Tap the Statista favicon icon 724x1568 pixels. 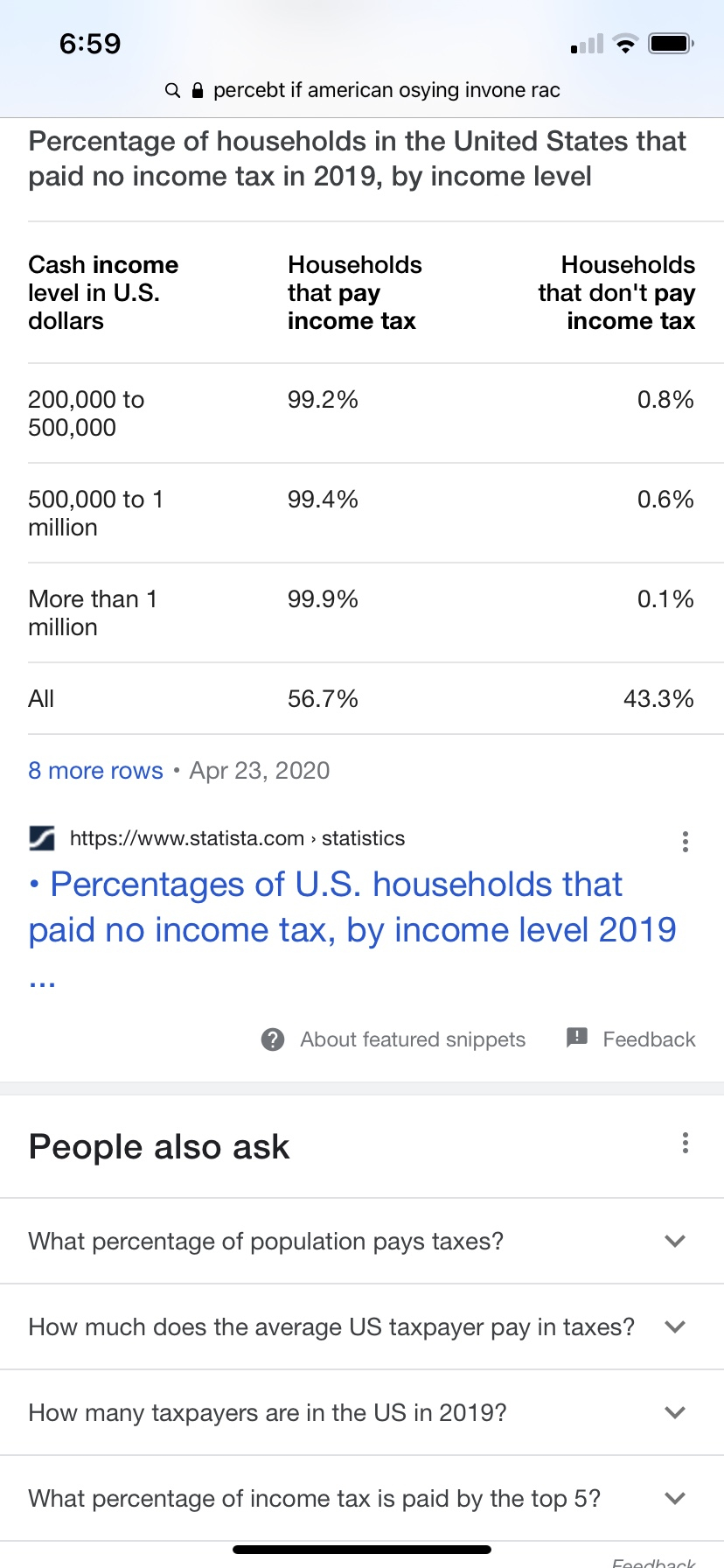click(42, 838)
